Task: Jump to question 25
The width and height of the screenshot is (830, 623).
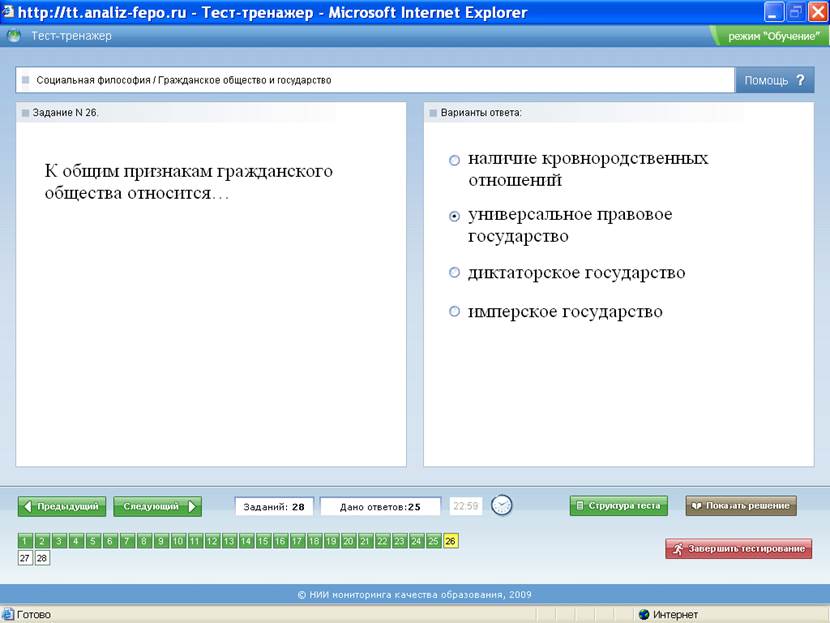Action: click(433, 541)
